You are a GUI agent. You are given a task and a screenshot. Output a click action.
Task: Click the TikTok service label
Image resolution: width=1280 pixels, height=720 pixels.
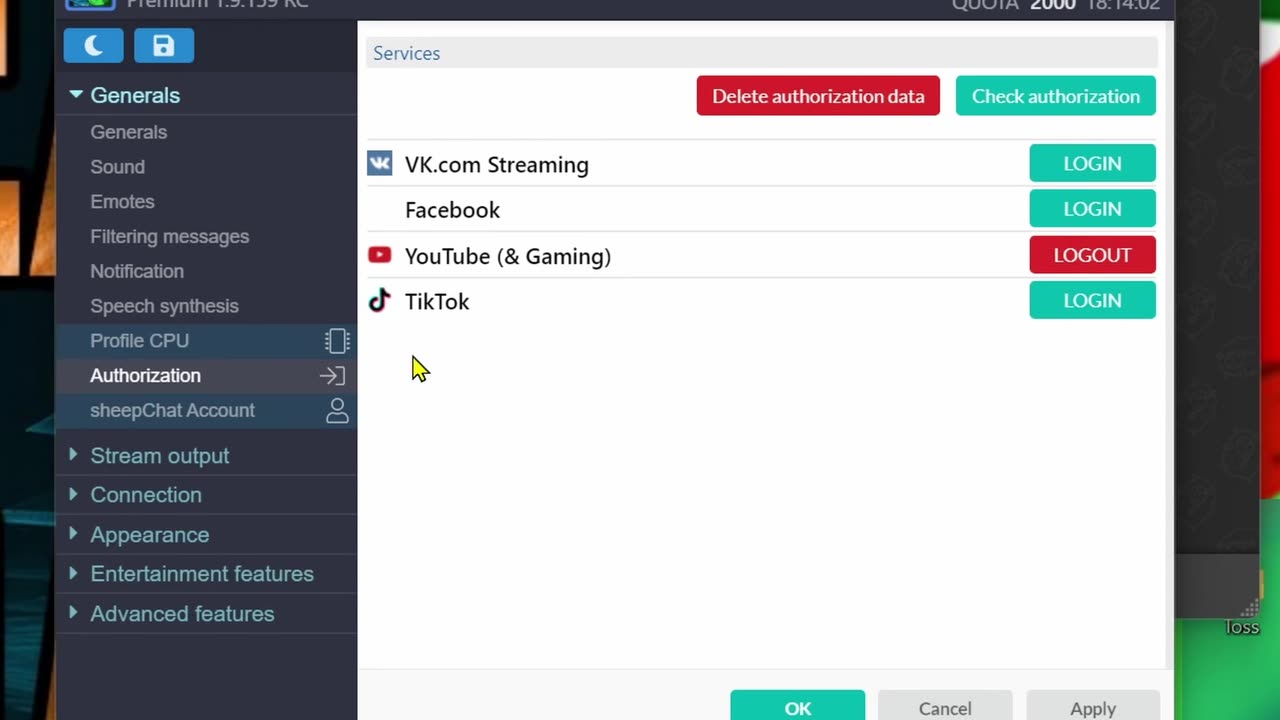point(437,301)
